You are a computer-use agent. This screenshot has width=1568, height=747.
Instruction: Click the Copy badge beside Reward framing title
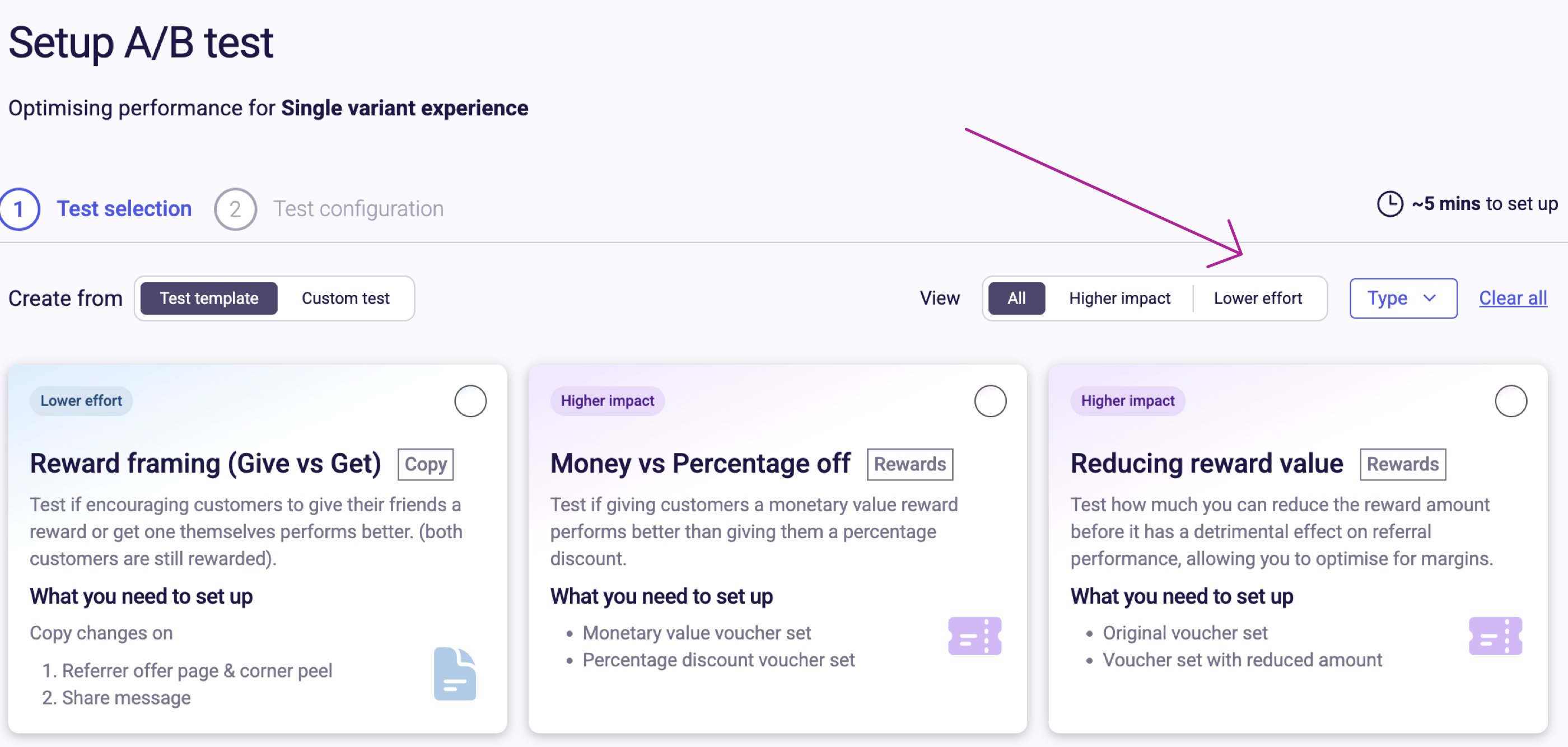pos(425,464)
